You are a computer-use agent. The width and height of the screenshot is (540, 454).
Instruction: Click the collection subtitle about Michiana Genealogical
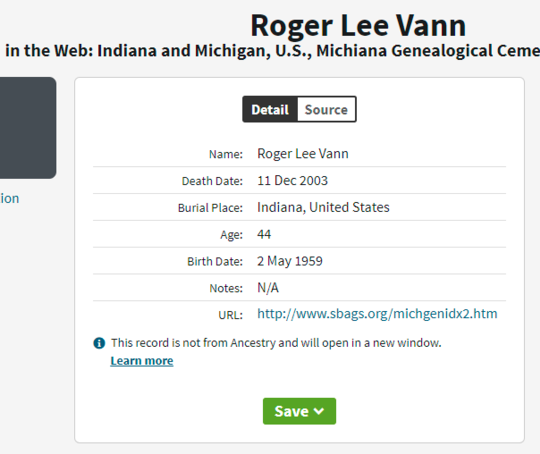(272, 51)
